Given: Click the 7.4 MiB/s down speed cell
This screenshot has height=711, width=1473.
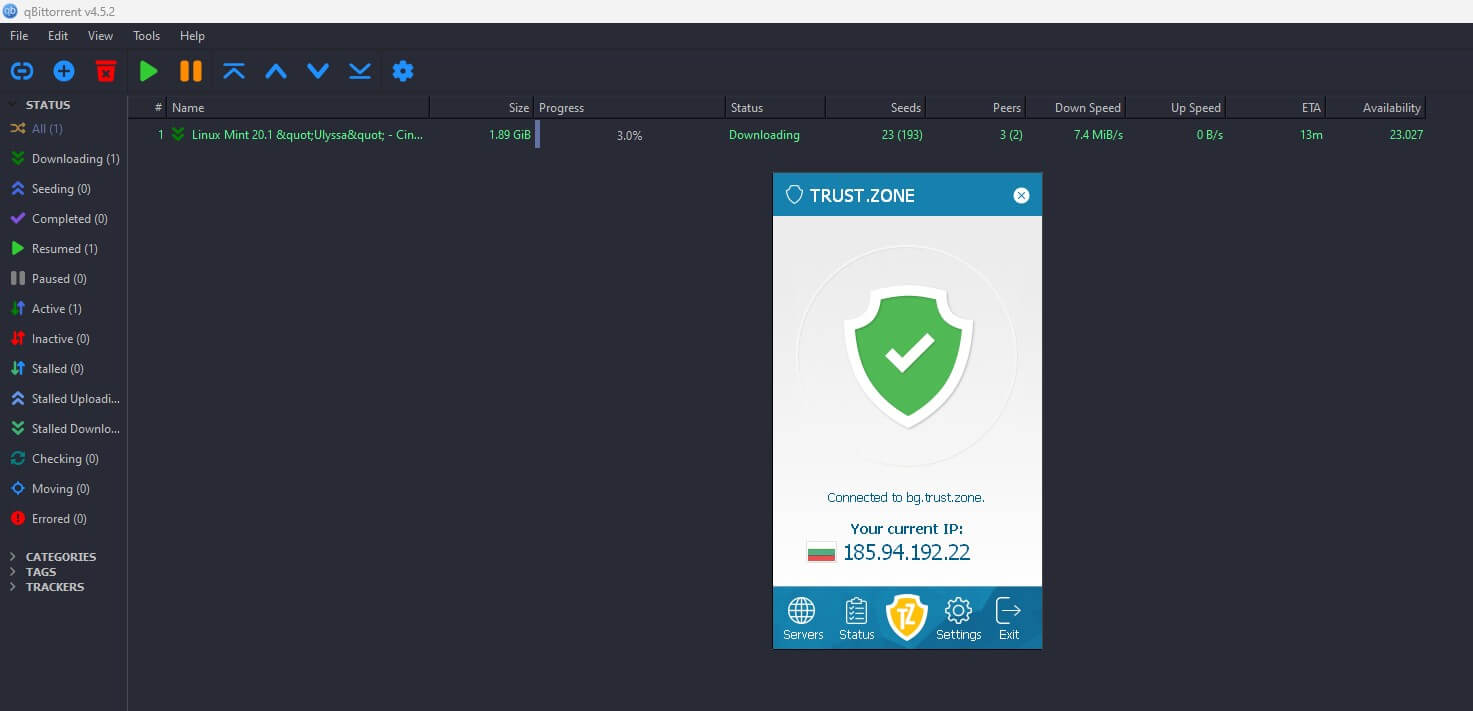Looking at the screenshot, I should (x=1098, y=135).
